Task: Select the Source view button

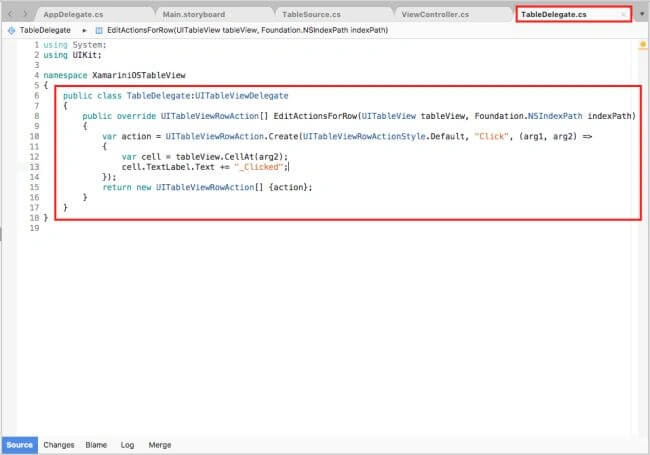Action: click(x=19, y=445)
